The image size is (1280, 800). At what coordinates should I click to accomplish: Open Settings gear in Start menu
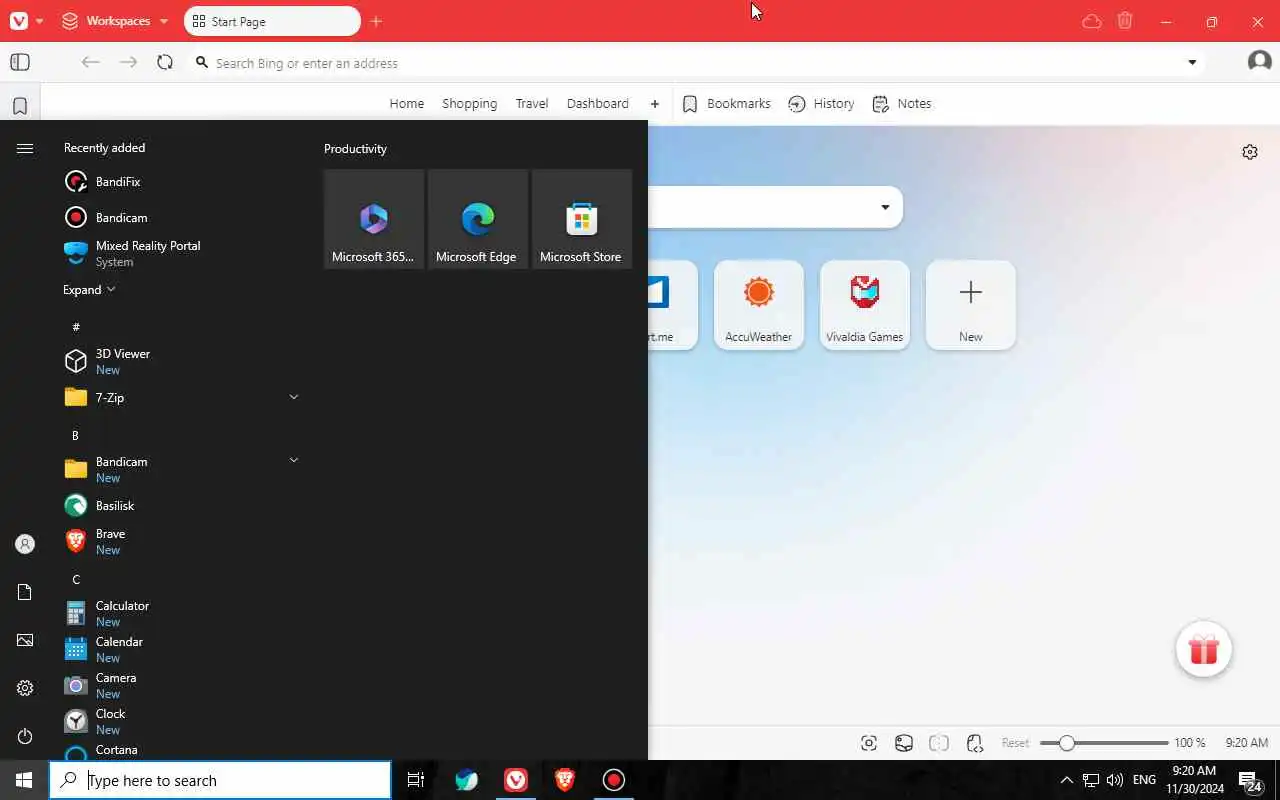(x=25, y=688)
